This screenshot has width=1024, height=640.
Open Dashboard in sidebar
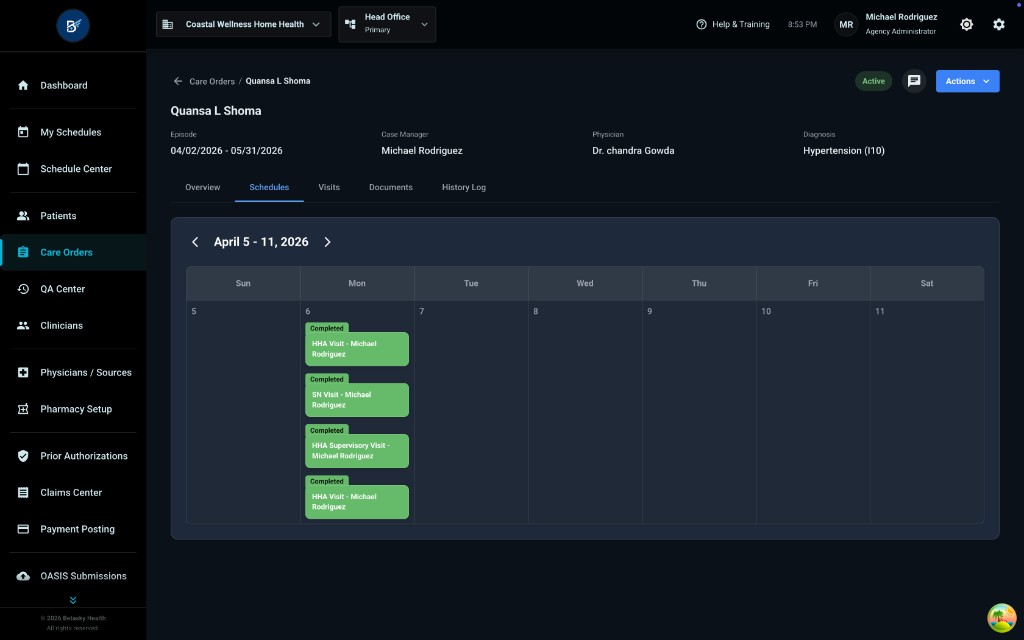(73, 86)
